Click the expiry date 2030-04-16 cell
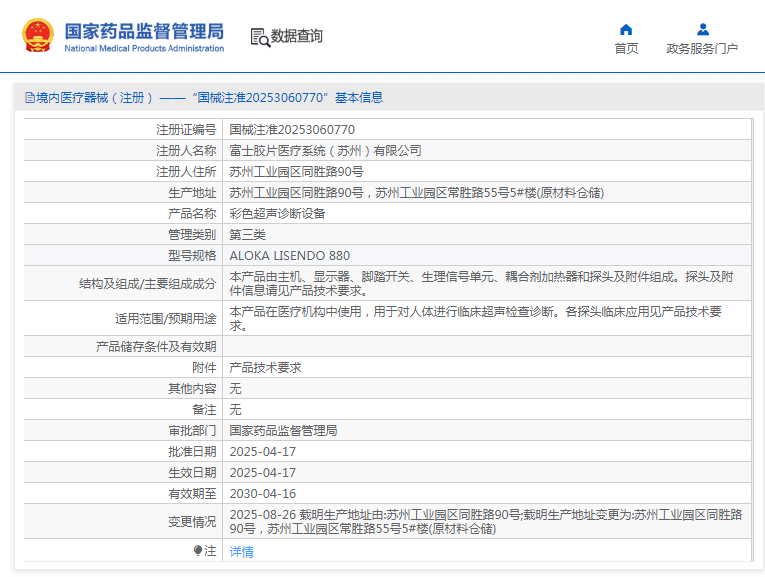 (263, 494)
